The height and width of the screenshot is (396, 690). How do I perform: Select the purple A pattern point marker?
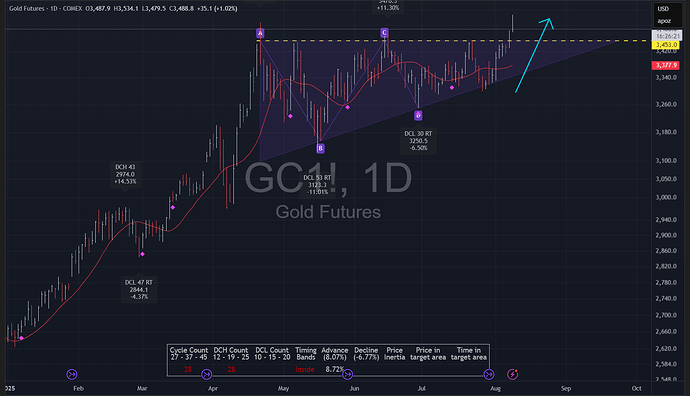point(260,33)
